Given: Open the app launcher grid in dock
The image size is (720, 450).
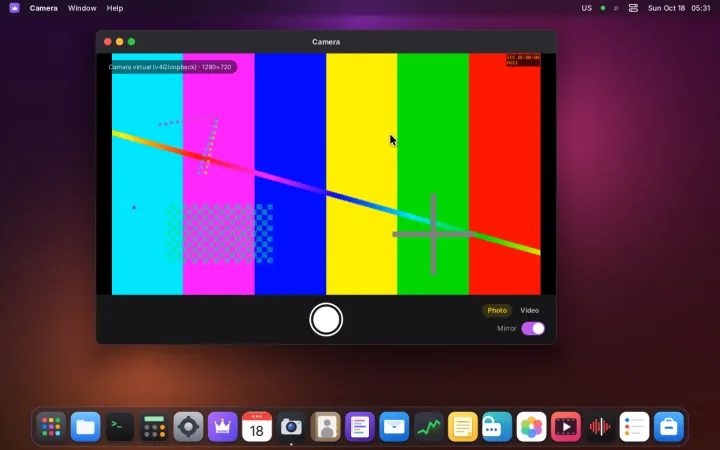Looking at the screenshot, I should click(x=51, y=427).
